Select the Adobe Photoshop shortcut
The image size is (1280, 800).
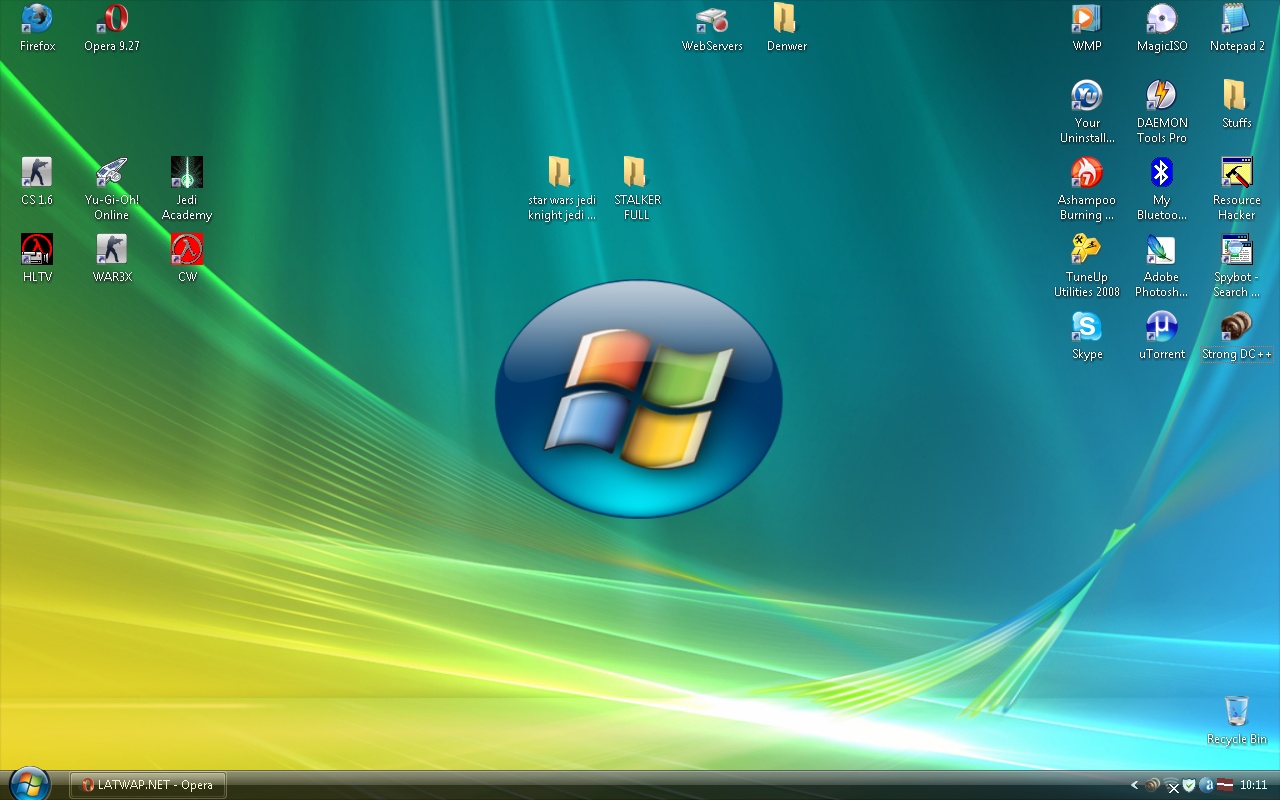point(1162,266)
